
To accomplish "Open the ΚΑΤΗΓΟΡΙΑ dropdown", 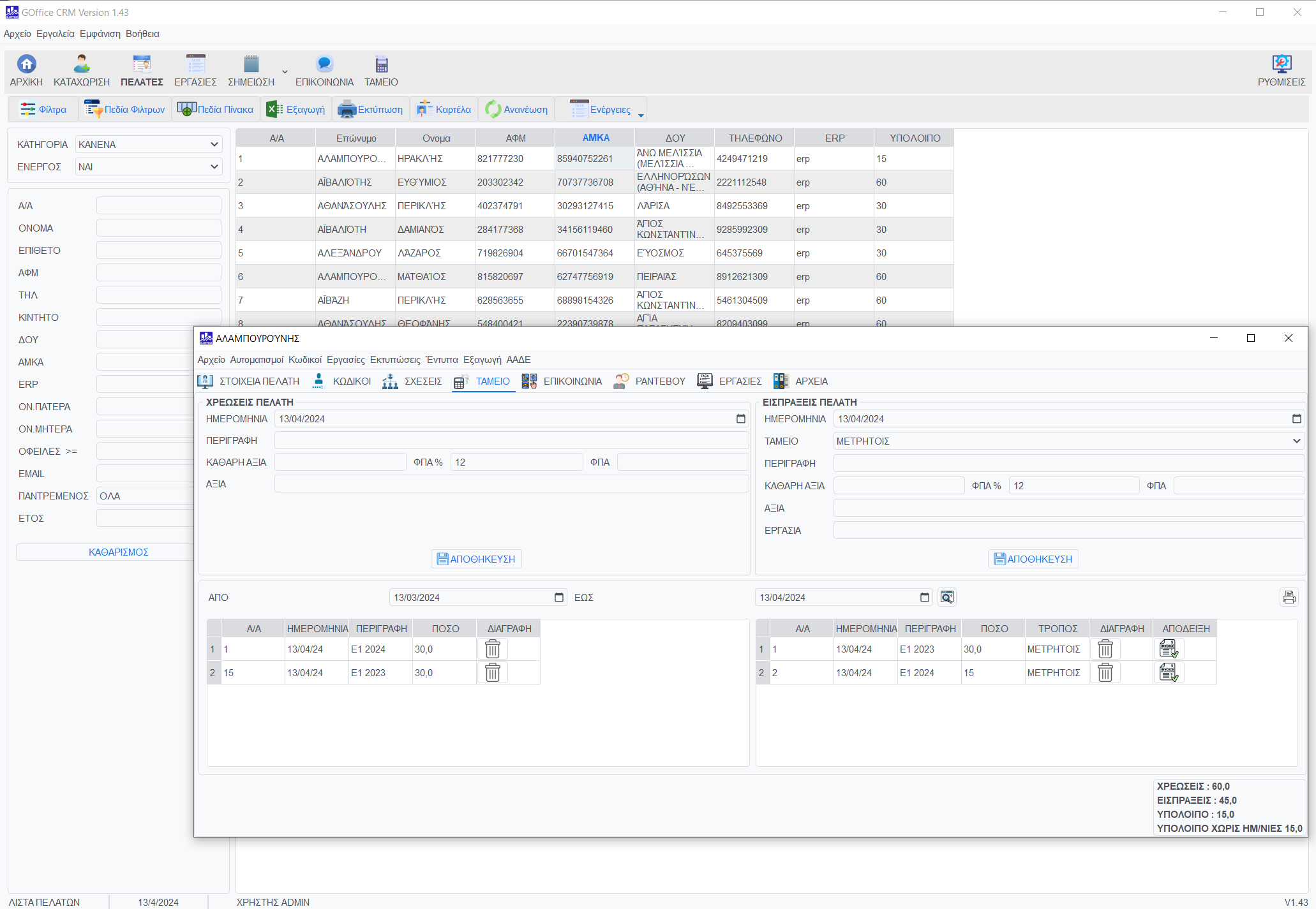I will [x=148, y=144].
